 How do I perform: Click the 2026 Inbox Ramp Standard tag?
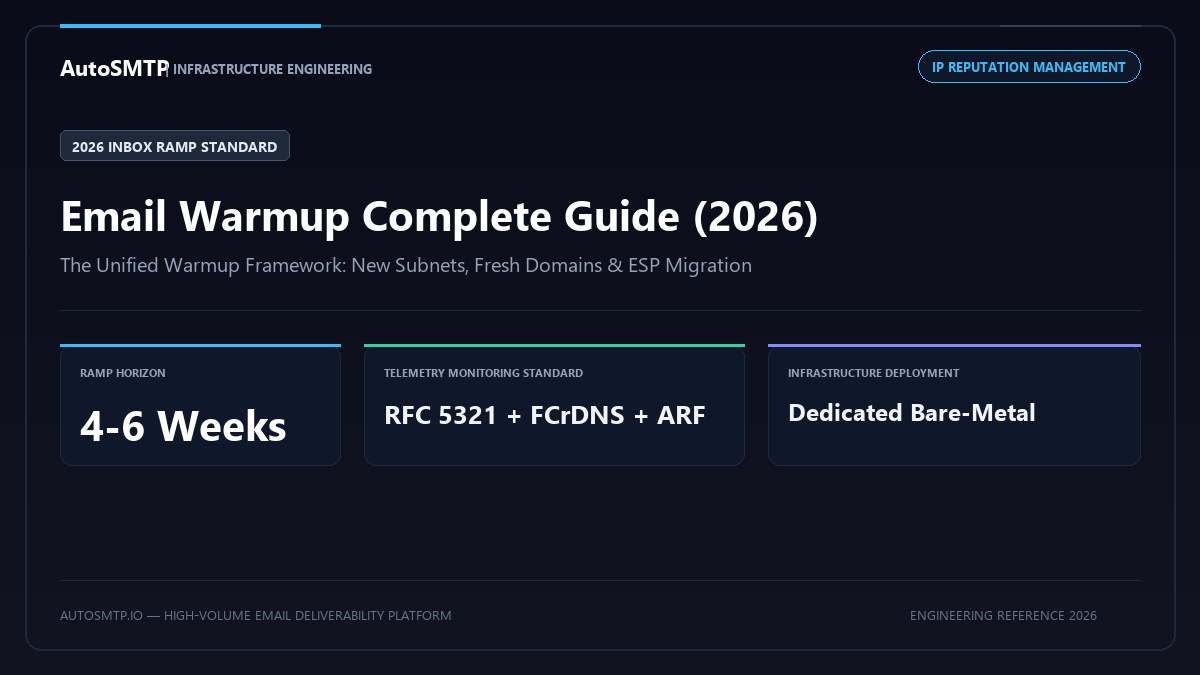[175, 146]
